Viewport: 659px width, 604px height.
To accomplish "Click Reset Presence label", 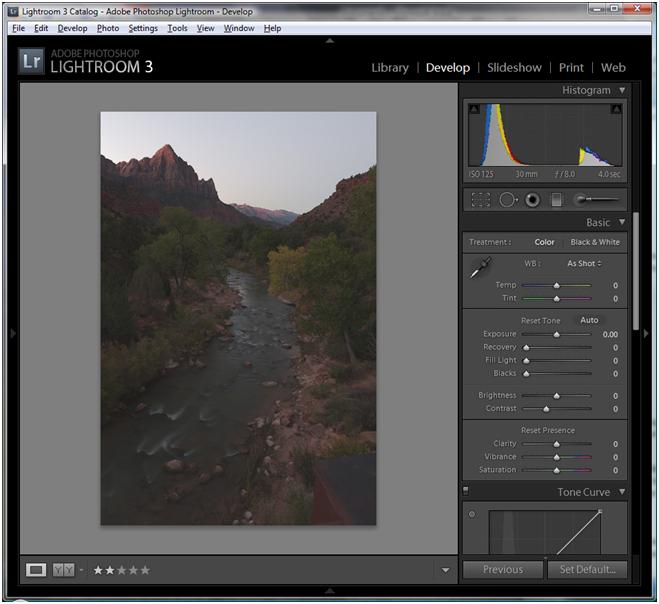I will point(548,430).
